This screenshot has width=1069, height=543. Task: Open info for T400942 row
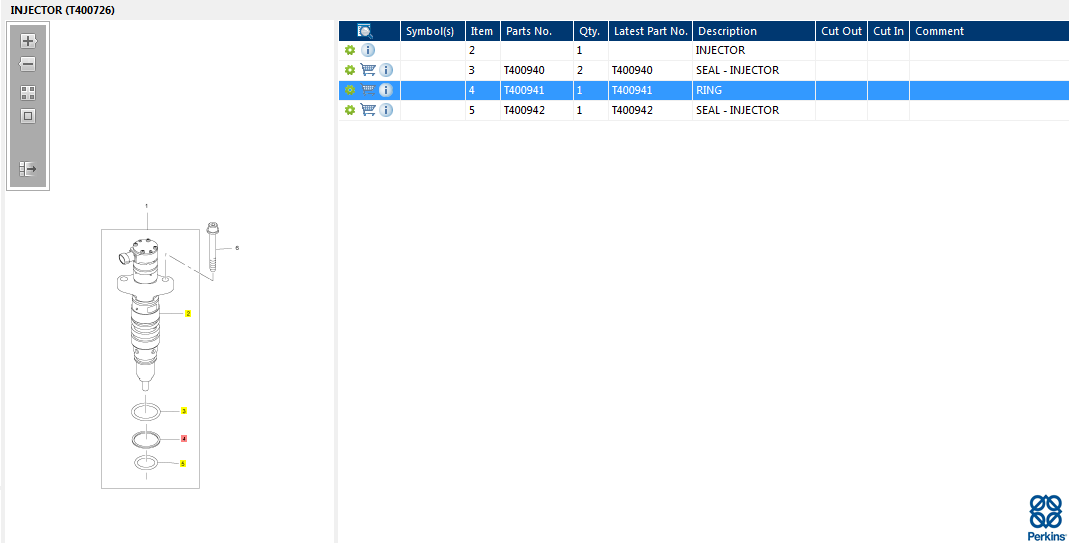tap(386, 110)
